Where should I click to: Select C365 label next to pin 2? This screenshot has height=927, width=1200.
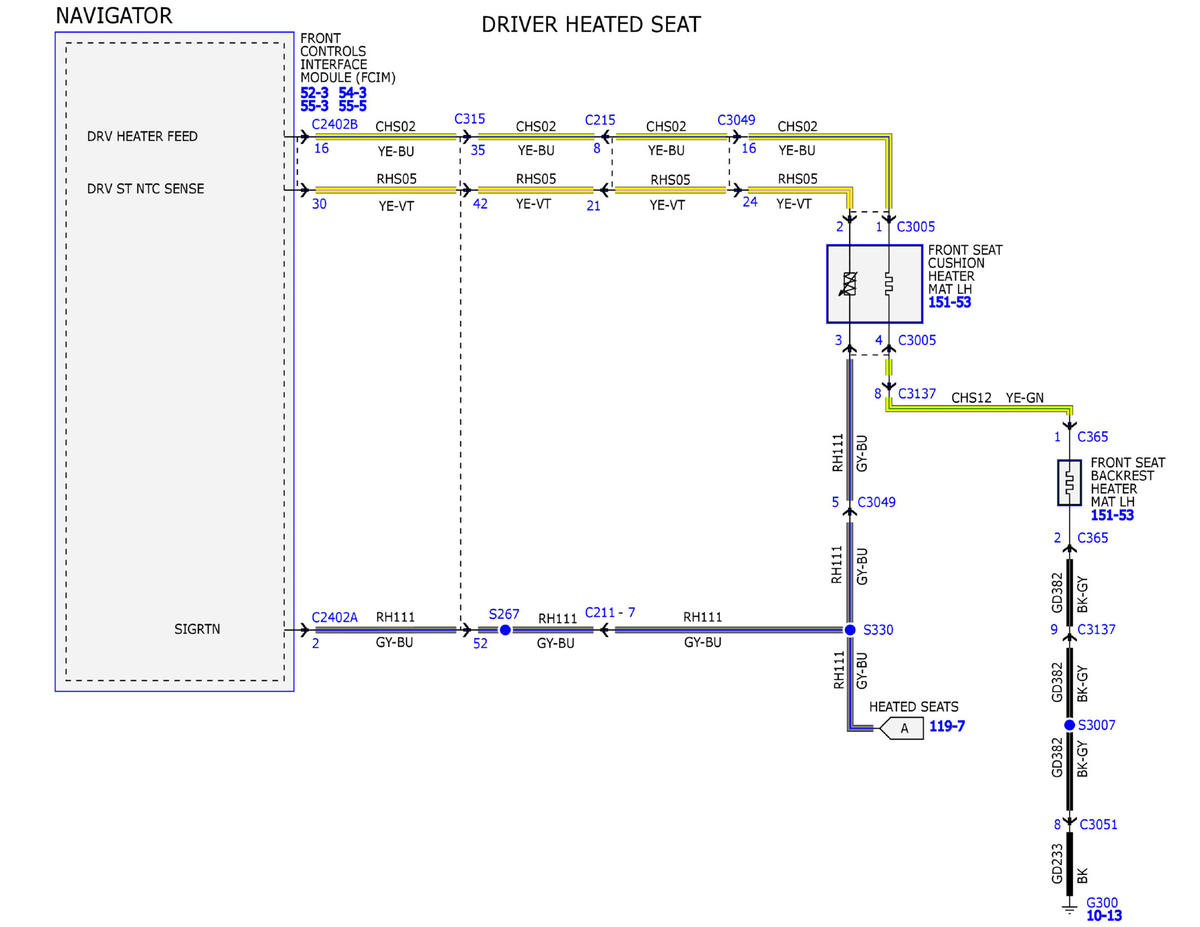(1093, 538)
